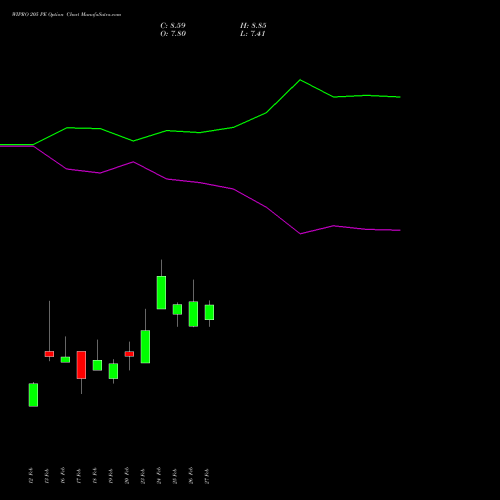Click the small green candle for 25 Feb
500x500 pixels.
click(x=177, y=309)
